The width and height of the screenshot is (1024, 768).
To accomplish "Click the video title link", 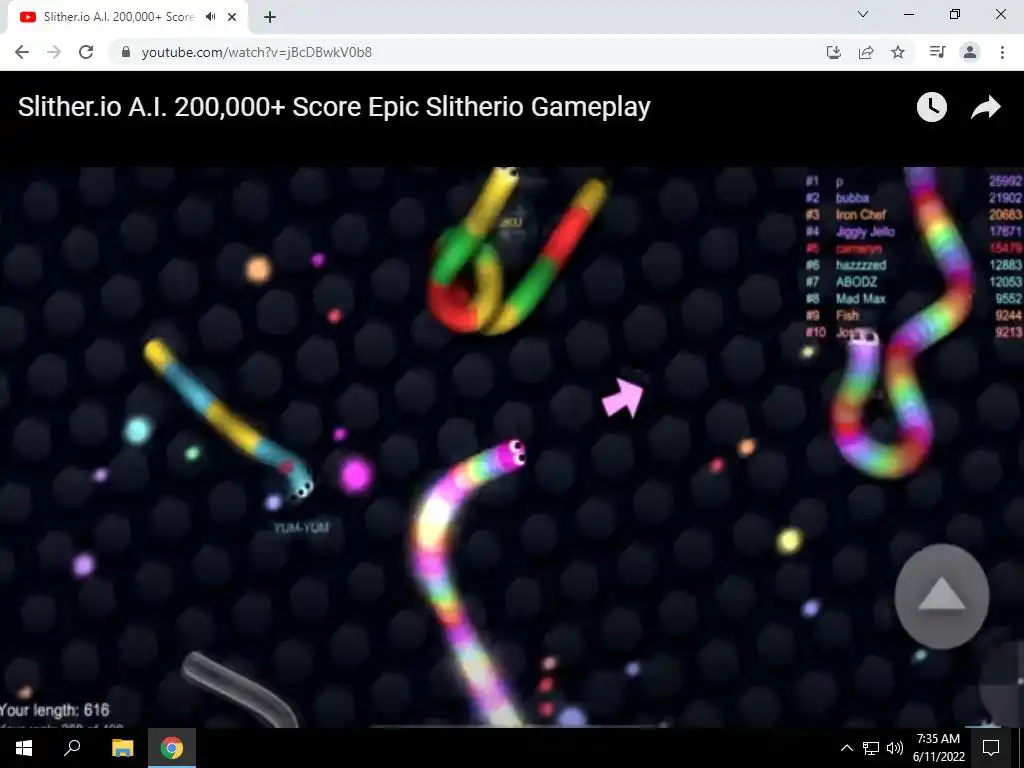I will [334, 107].
